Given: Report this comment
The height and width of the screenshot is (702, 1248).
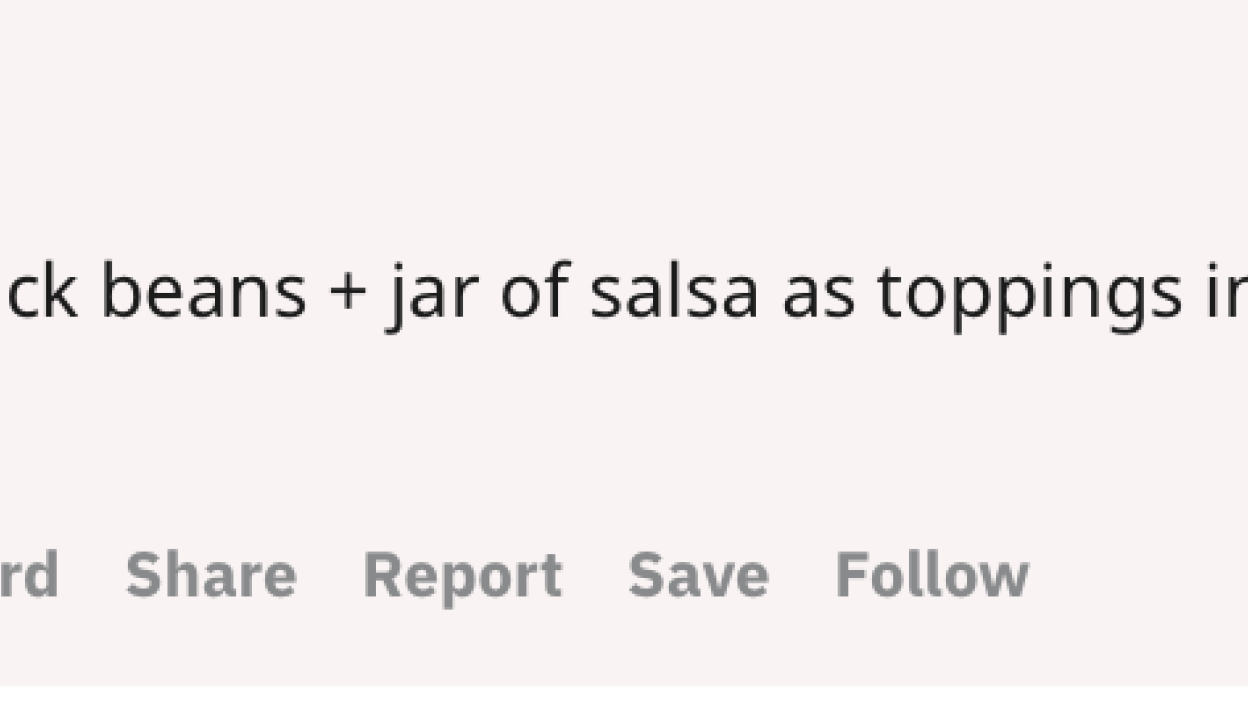Looking at the screenshot, I should click(x=463, y=577).
